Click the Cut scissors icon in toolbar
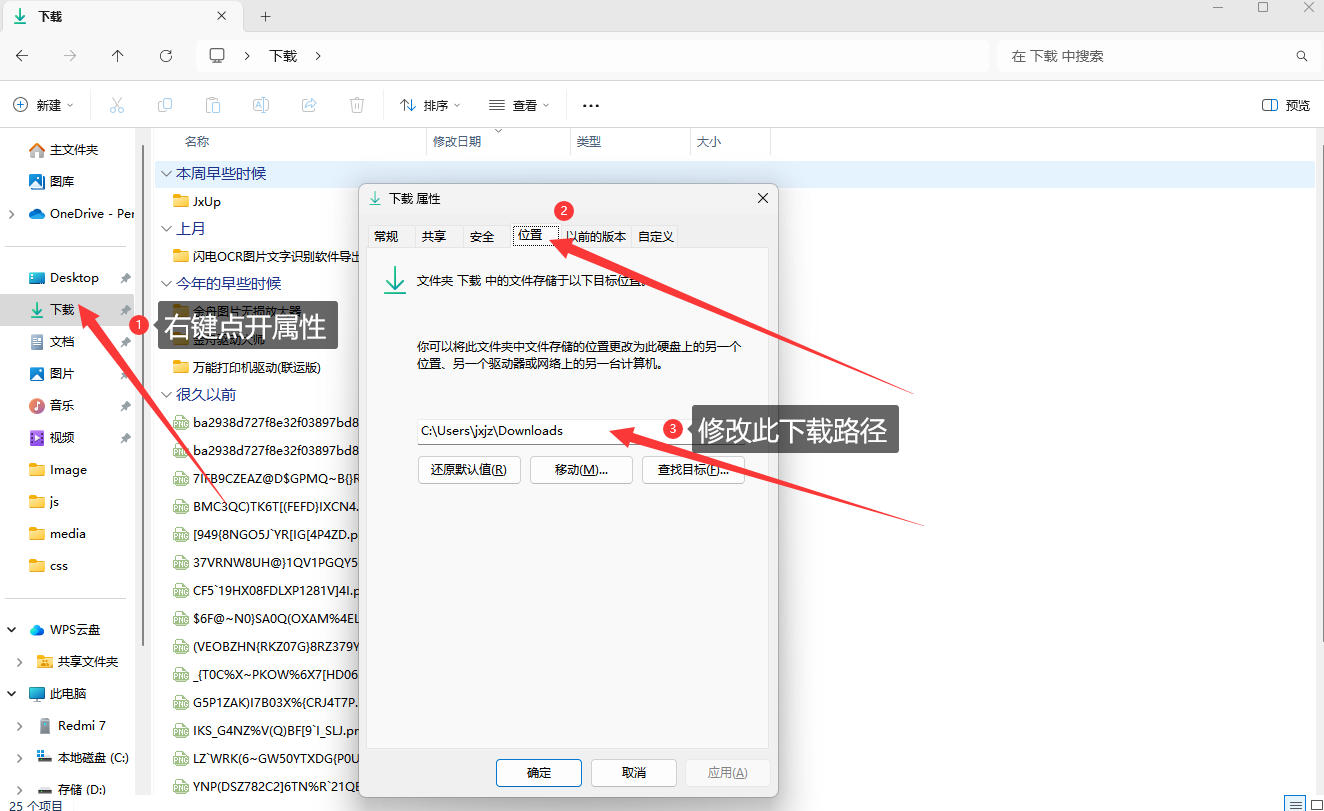This screenshot has height=811, width=1324. point(116,105)
